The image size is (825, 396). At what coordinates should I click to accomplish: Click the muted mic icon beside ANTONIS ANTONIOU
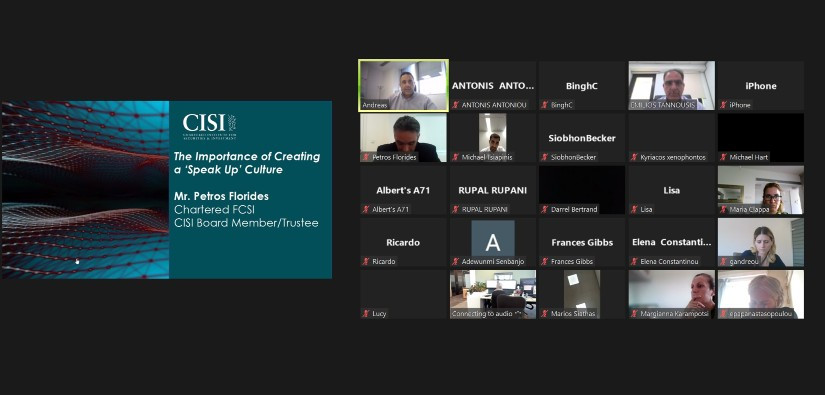[456, 105]
